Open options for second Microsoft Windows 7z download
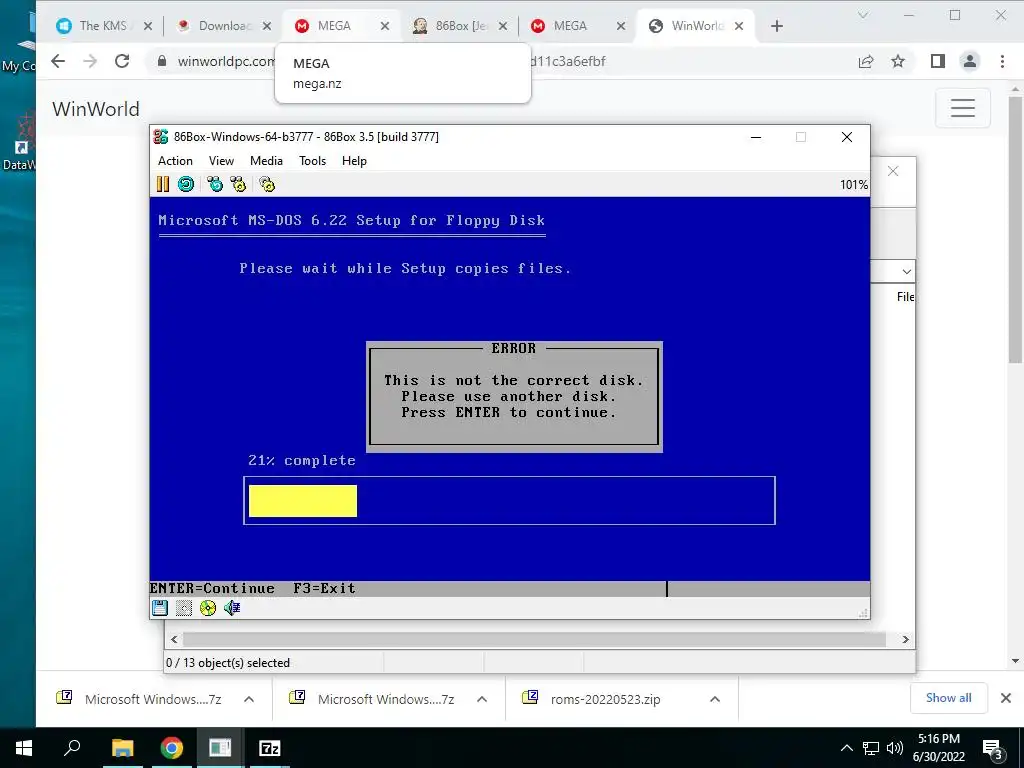 pyautogui.click(x=482, y=699)
